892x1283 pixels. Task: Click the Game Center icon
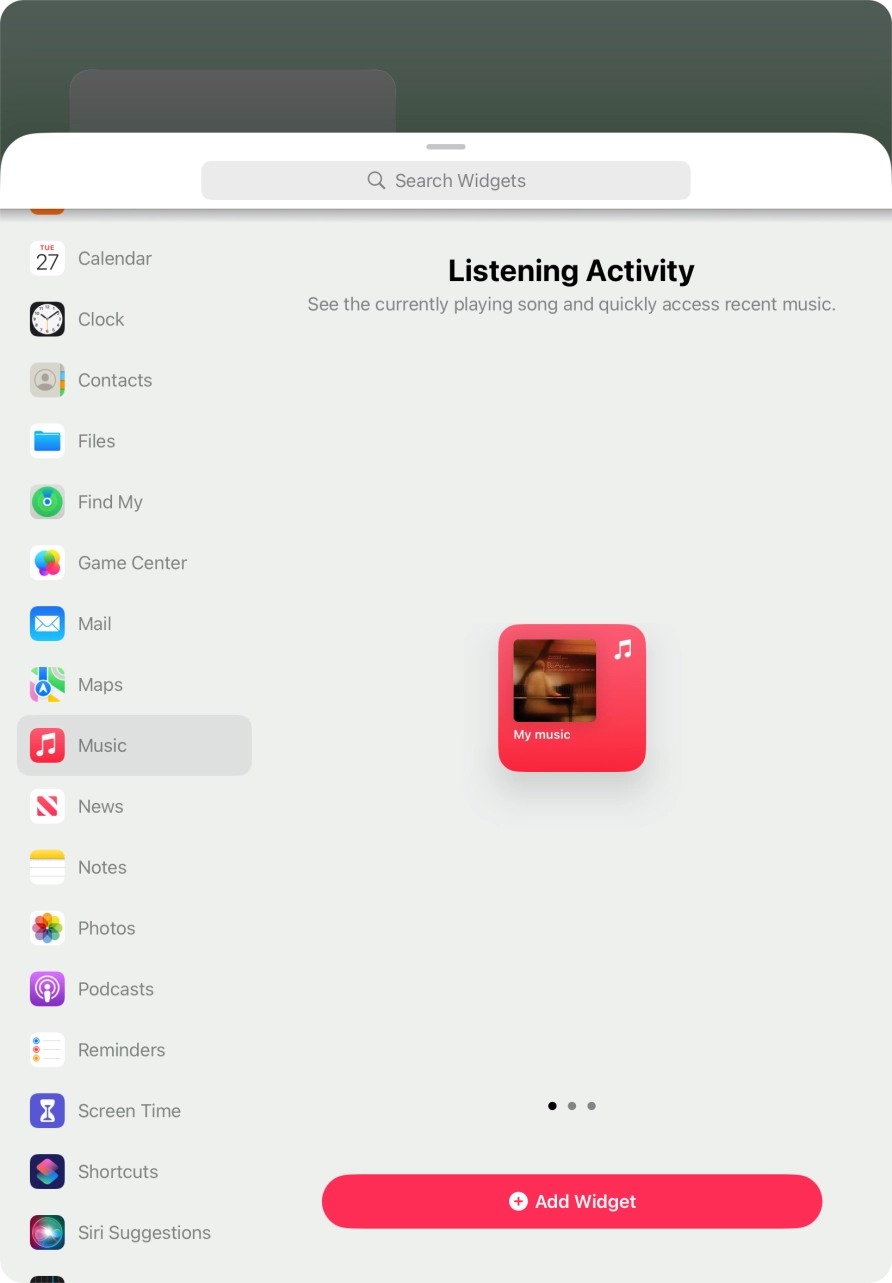(47, 562)
